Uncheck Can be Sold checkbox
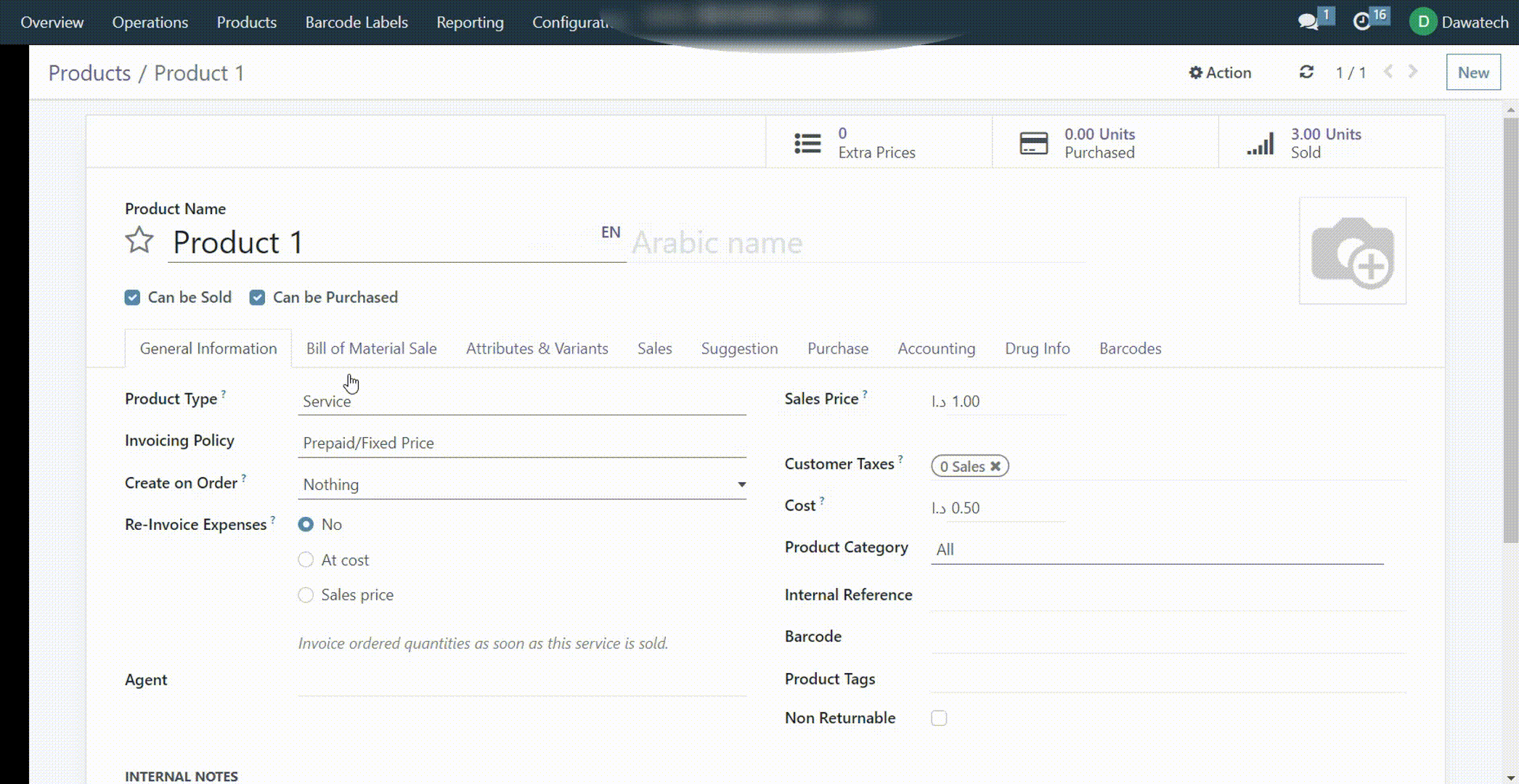 tap(132, 298)
